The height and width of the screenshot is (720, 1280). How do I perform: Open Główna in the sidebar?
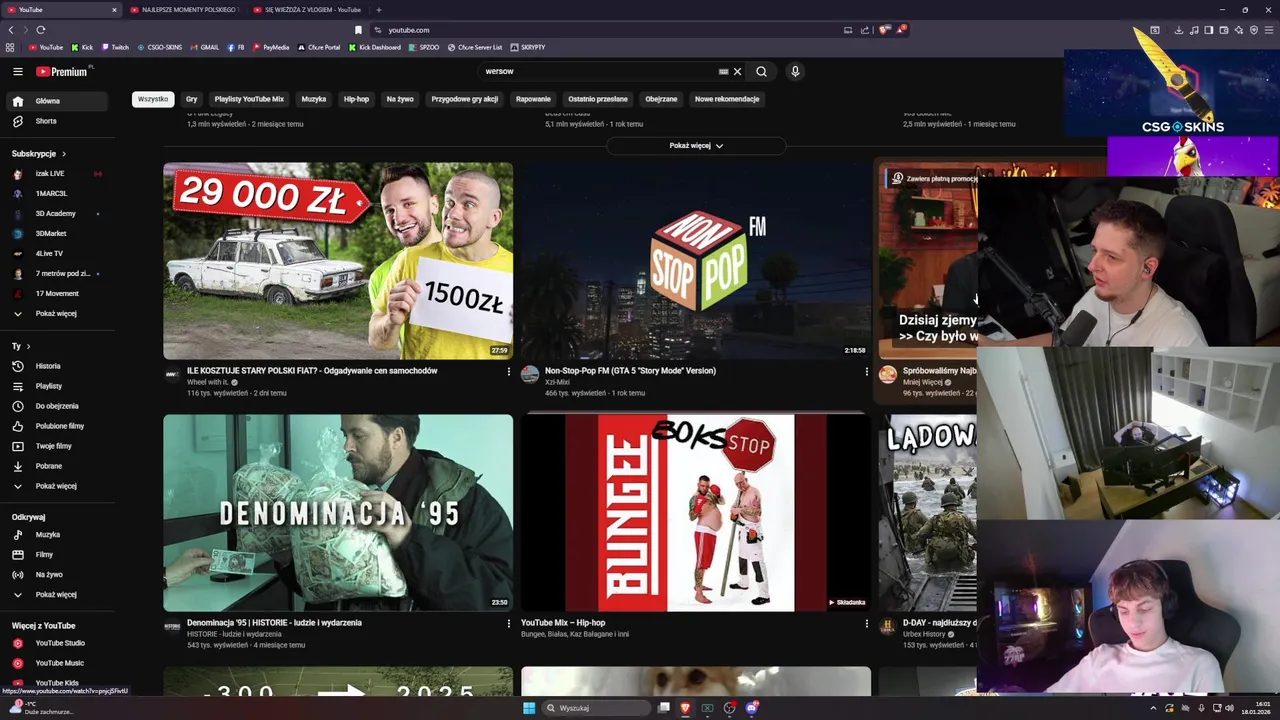coord(58,101)
